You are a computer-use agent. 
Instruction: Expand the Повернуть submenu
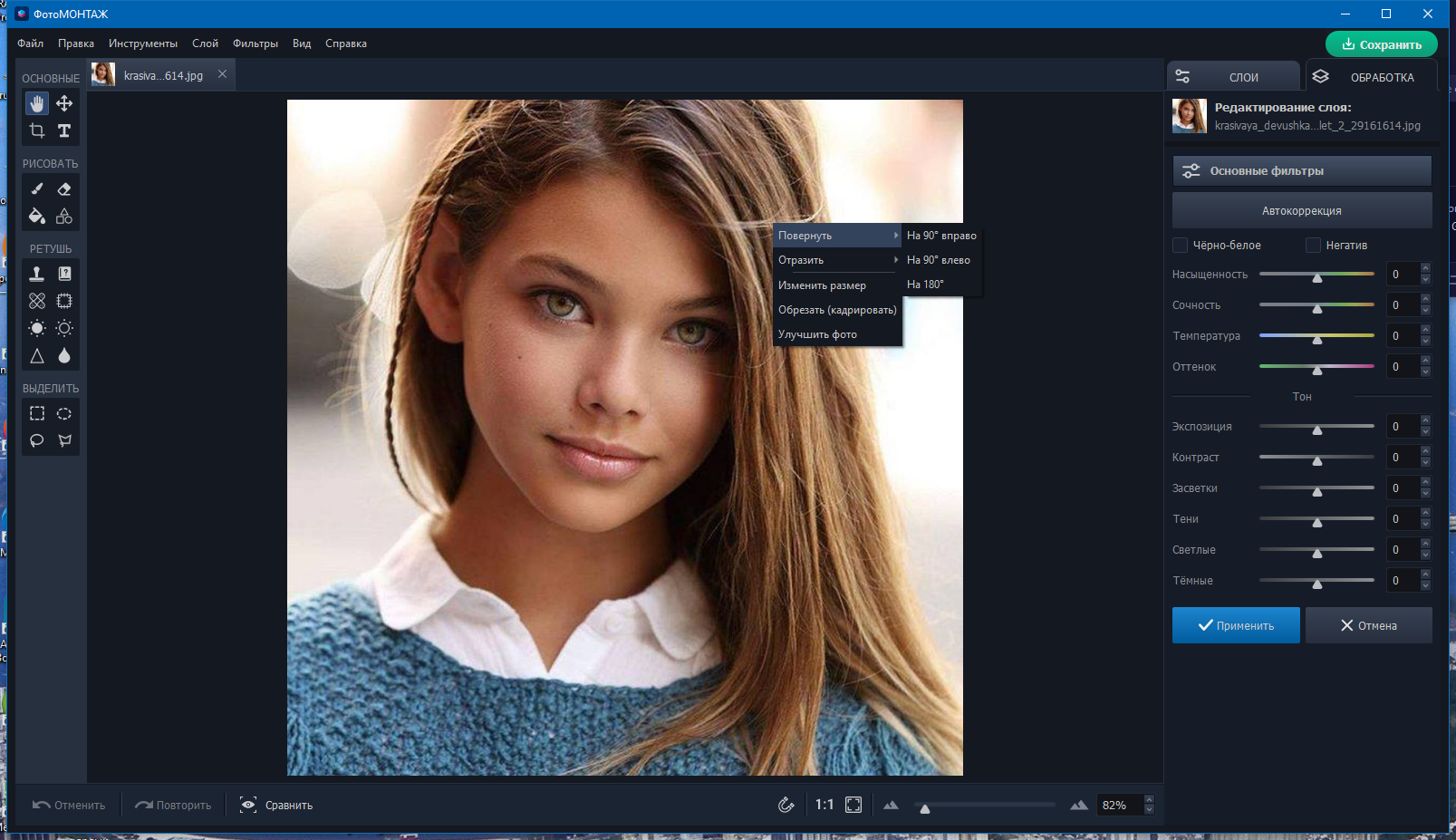tap(838, 236)
